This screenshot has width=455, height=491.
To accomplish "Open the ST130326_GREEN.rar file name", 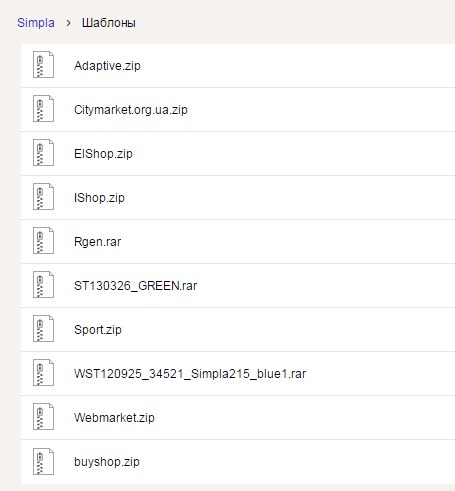I will (135, 286).
